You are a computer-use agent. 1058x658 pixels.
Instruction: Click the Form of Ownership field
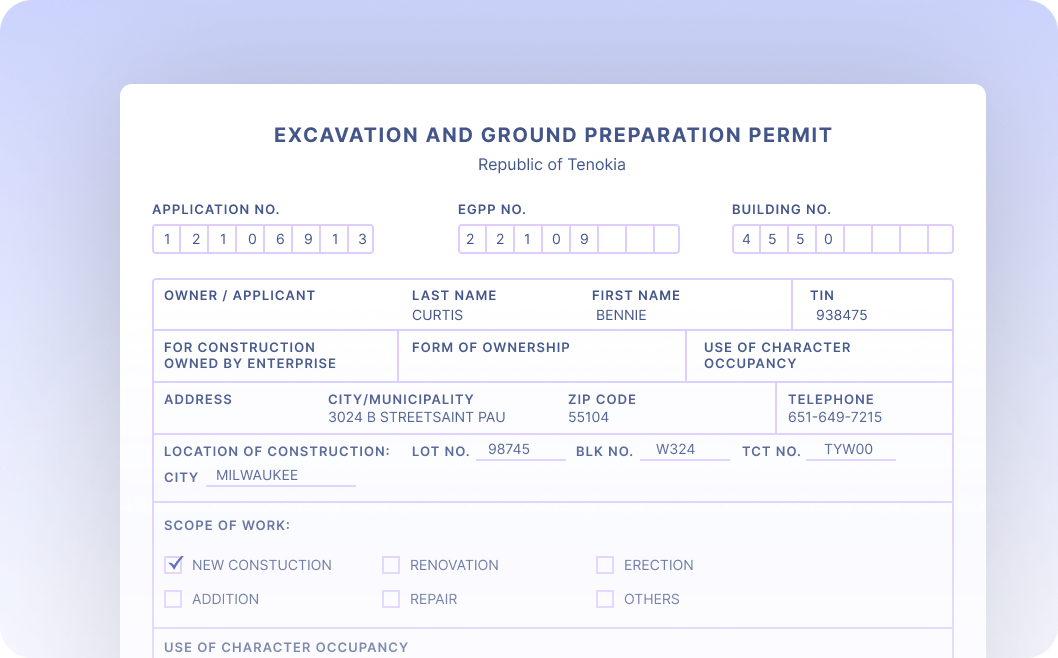pyautogui.click(x=541, y=365)
